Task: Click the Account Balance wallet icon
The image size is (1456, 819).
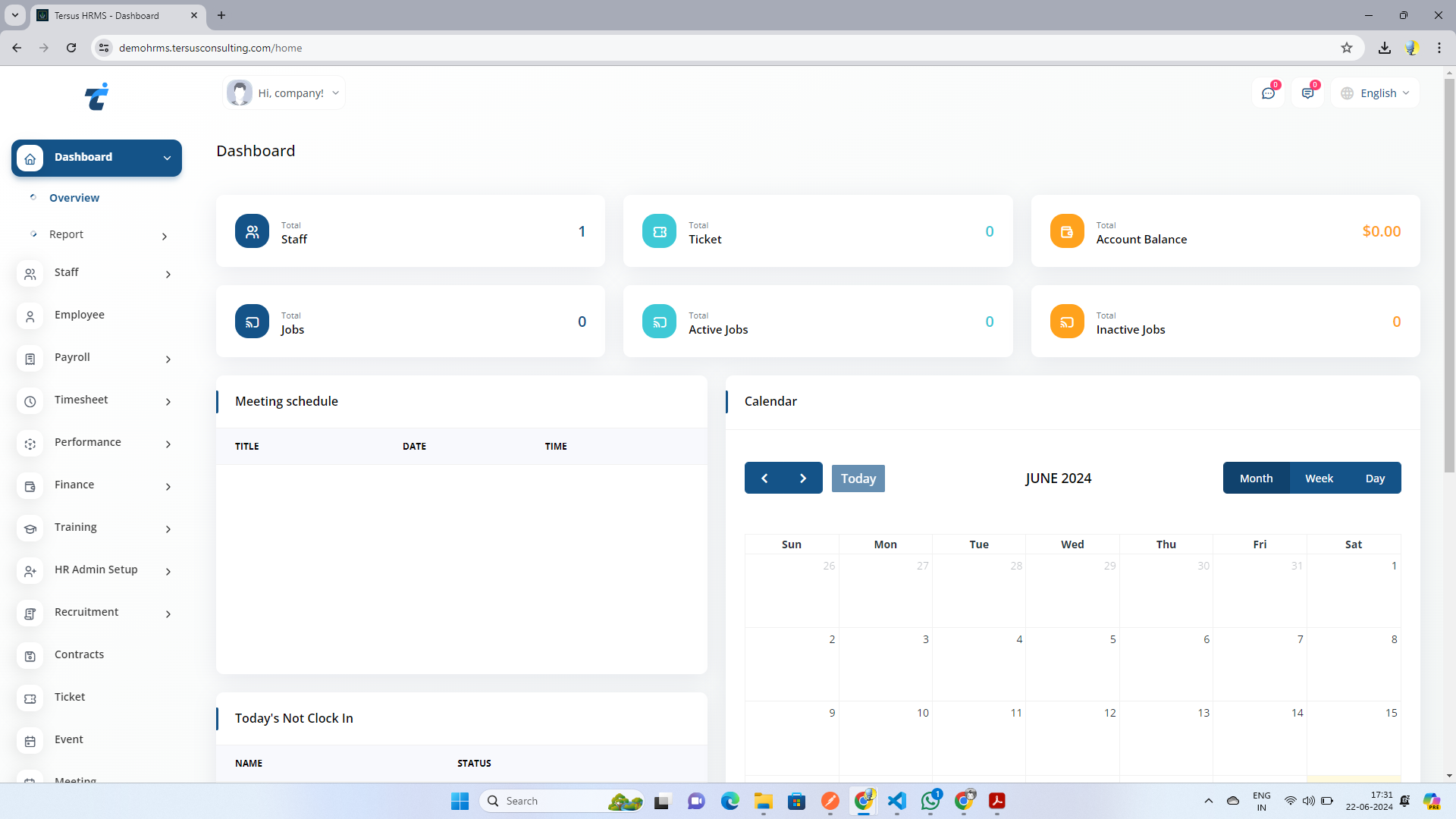Action: pos(1066,231)
